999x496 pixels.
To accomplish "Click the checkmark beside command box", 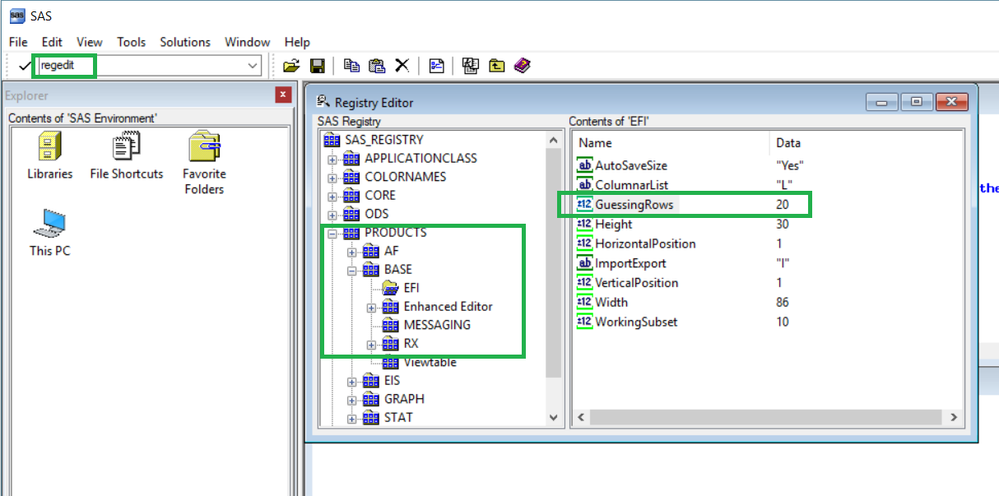I will (x=25, y=66).
